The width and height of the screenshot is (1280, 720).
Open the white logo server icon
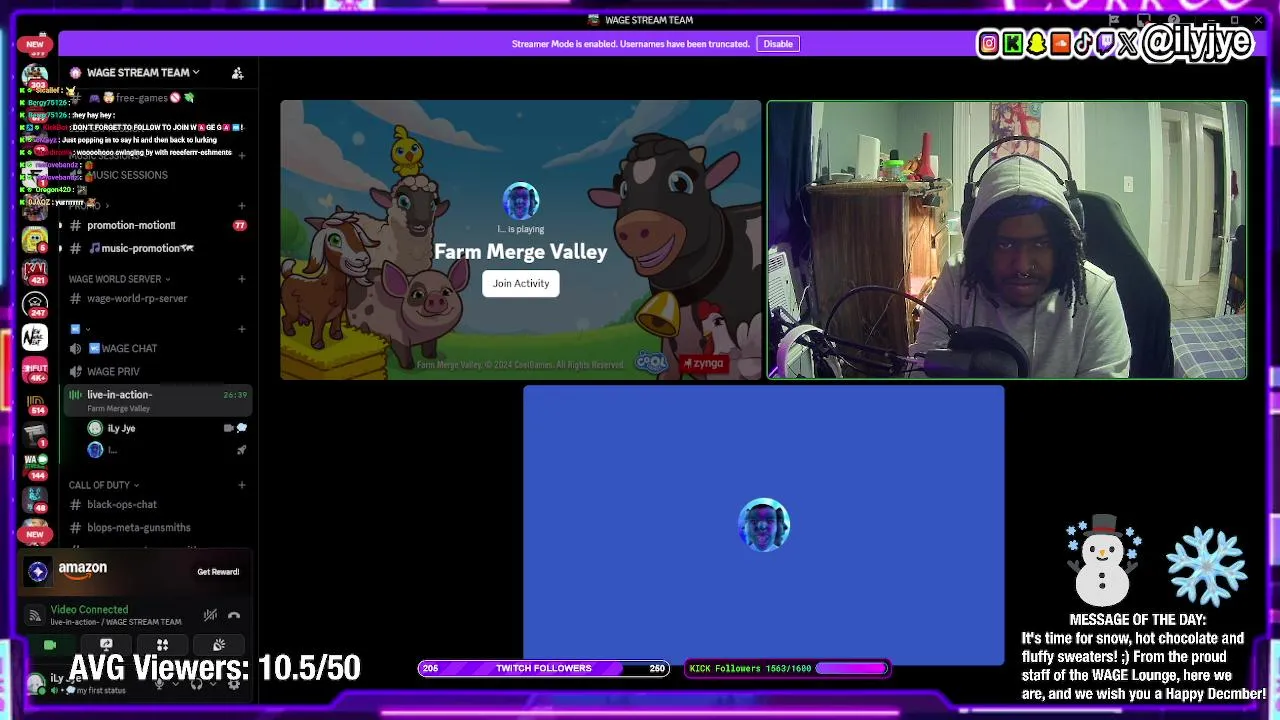click(35, 337)
